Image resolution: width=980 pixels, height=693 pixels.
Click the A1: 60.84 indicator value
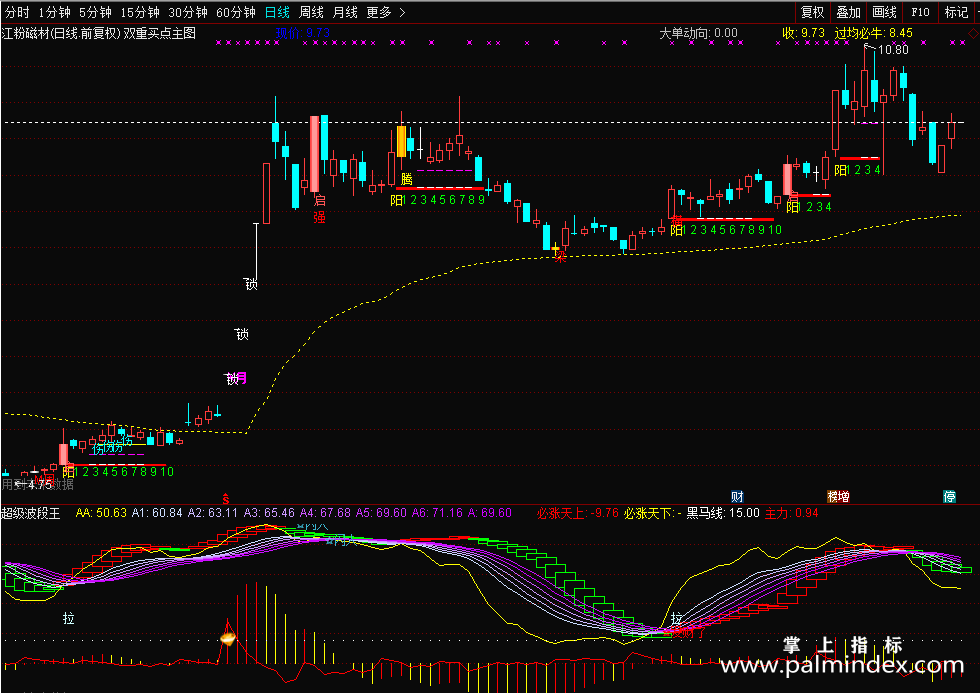(x=157, y=513)
